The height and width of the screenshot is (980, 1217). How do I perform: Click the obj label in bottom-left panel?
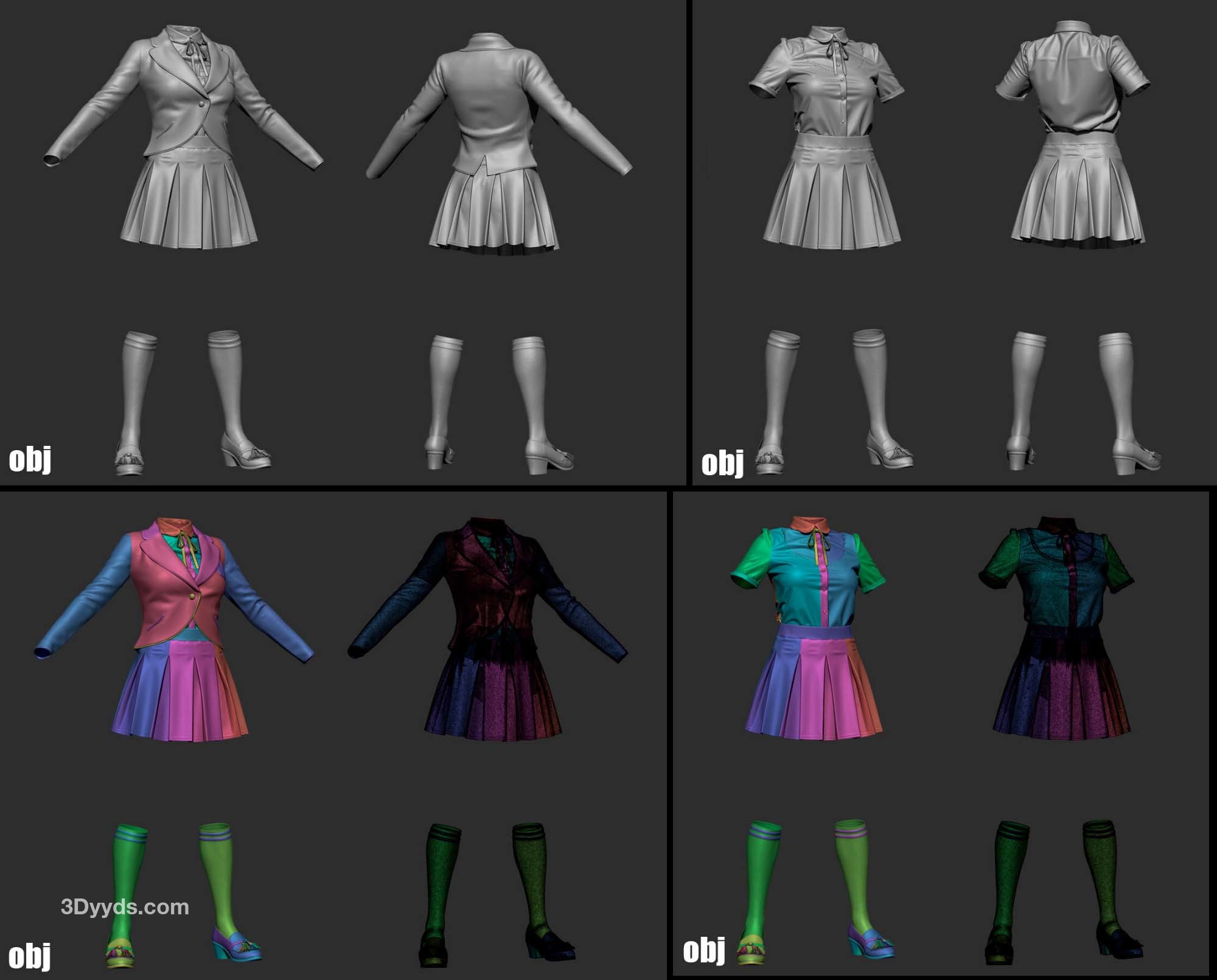coord(30,956)
